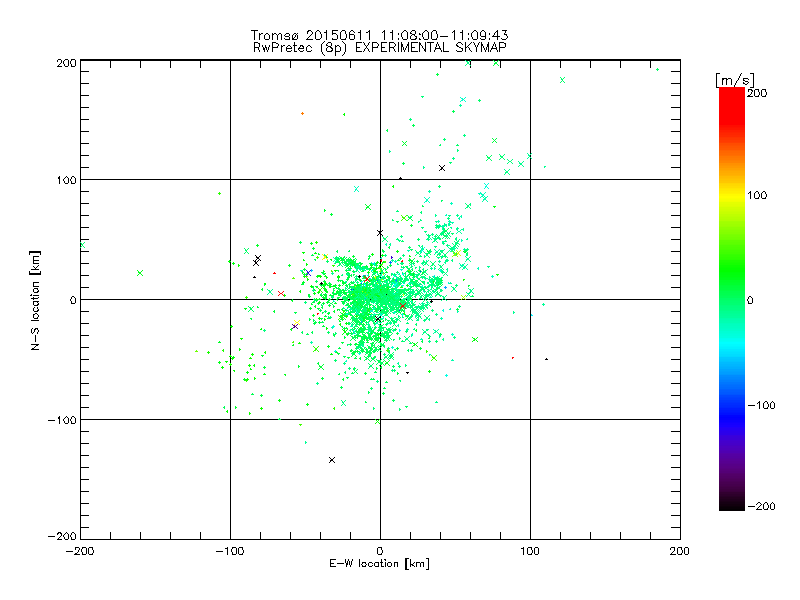Click the colorbar '-200' bottom label

coord(761,506)
